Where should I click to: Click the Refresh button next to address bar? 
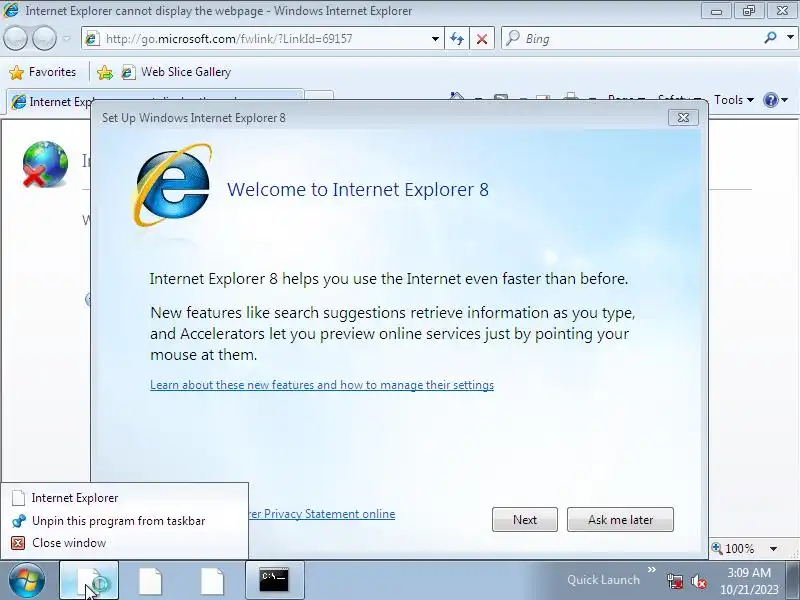[457, 39]
